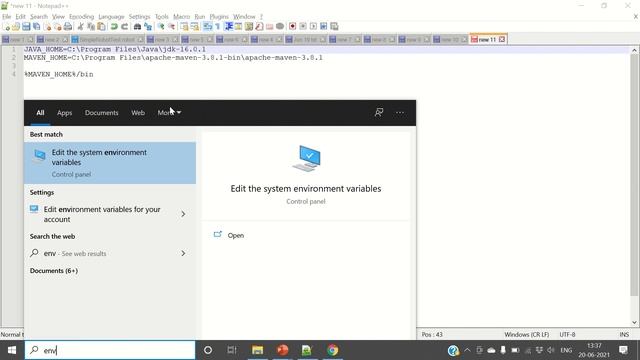Expand arrow beside account environment variables result

[183, 214]
